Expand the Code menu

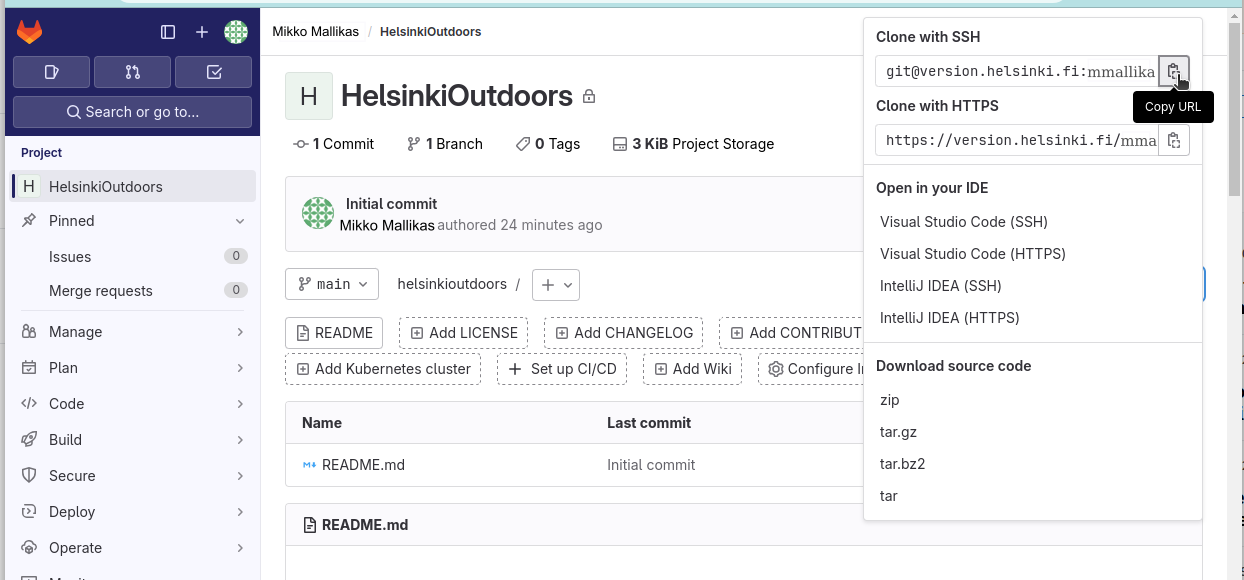[133, 404]
